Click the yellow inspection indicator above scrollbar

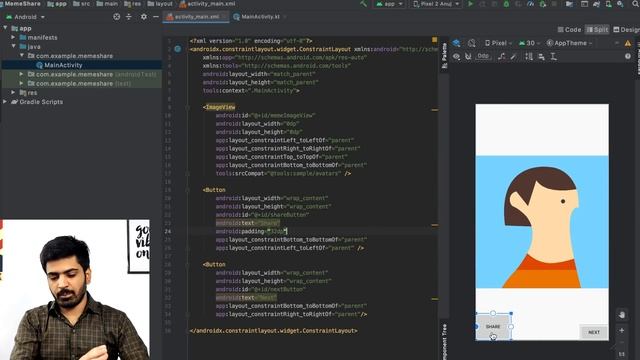pos(434,40)
